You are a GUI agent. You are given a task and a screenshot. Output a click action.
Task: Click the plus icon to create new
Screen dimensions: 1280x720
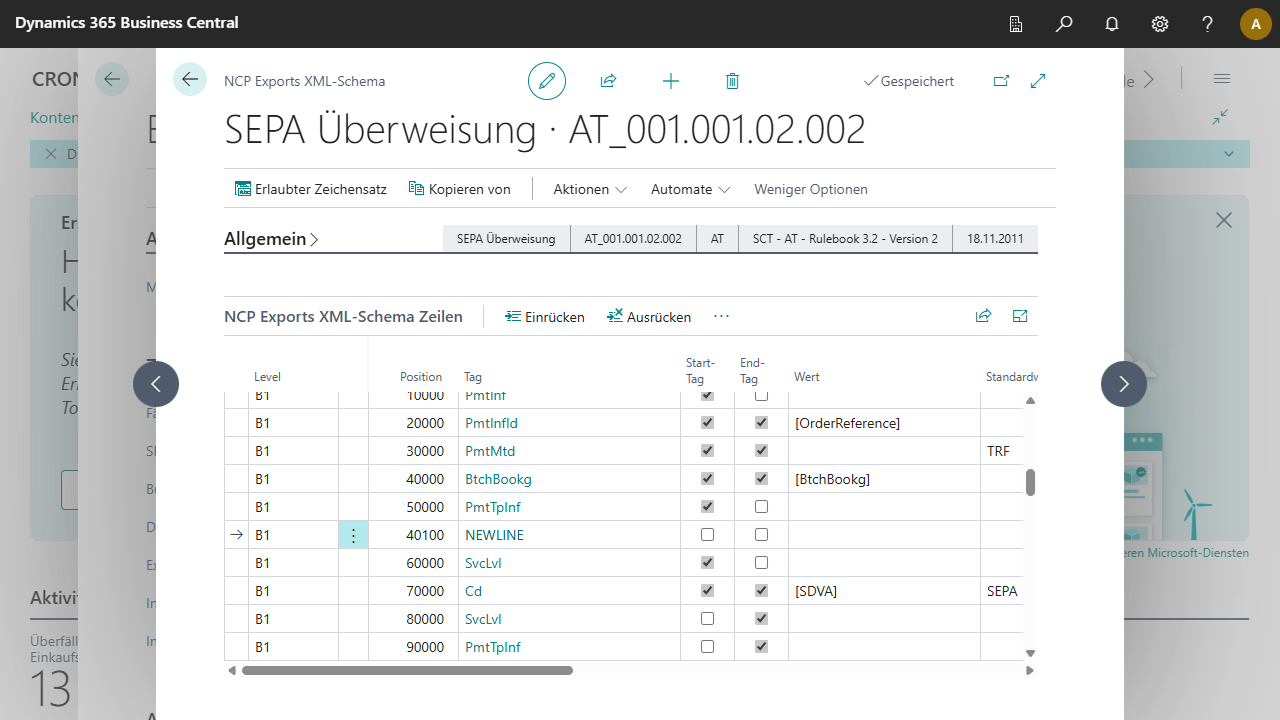click(x=671, y=81)
